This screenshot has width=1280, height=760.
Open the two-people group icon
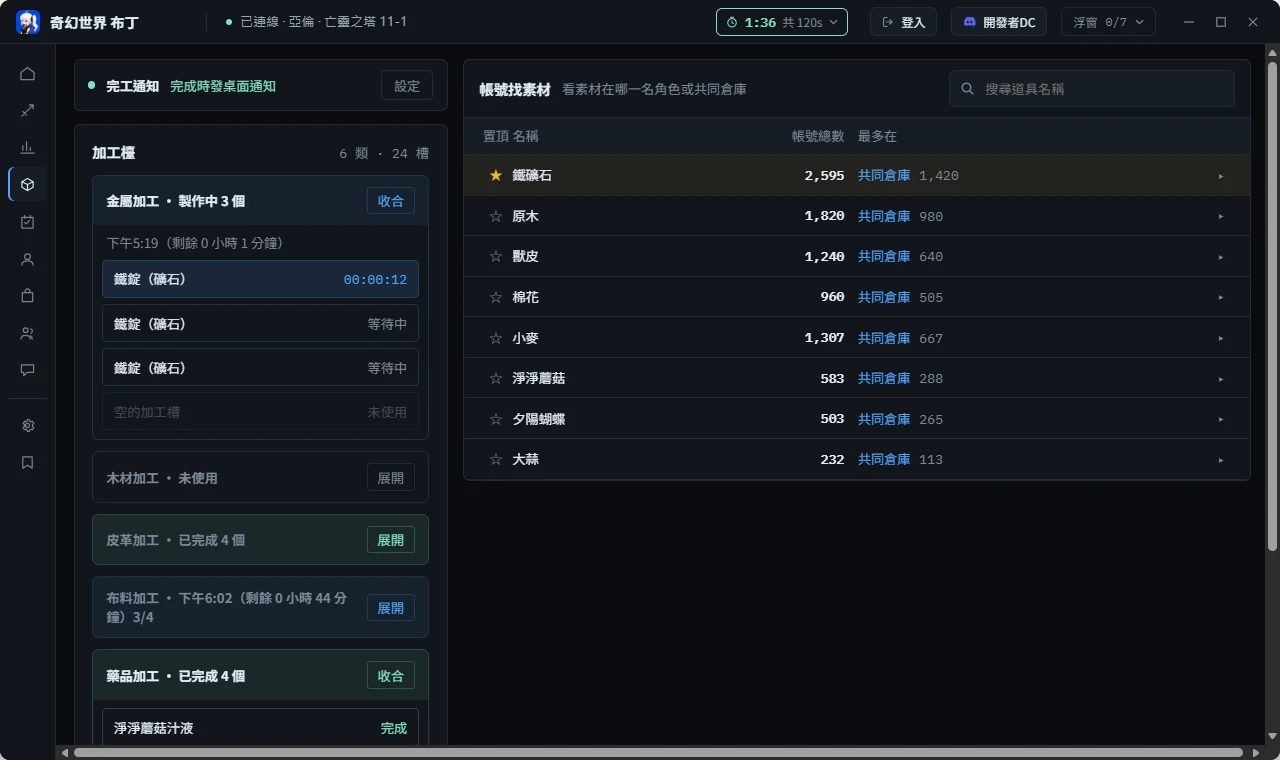(x=27, y=333)
